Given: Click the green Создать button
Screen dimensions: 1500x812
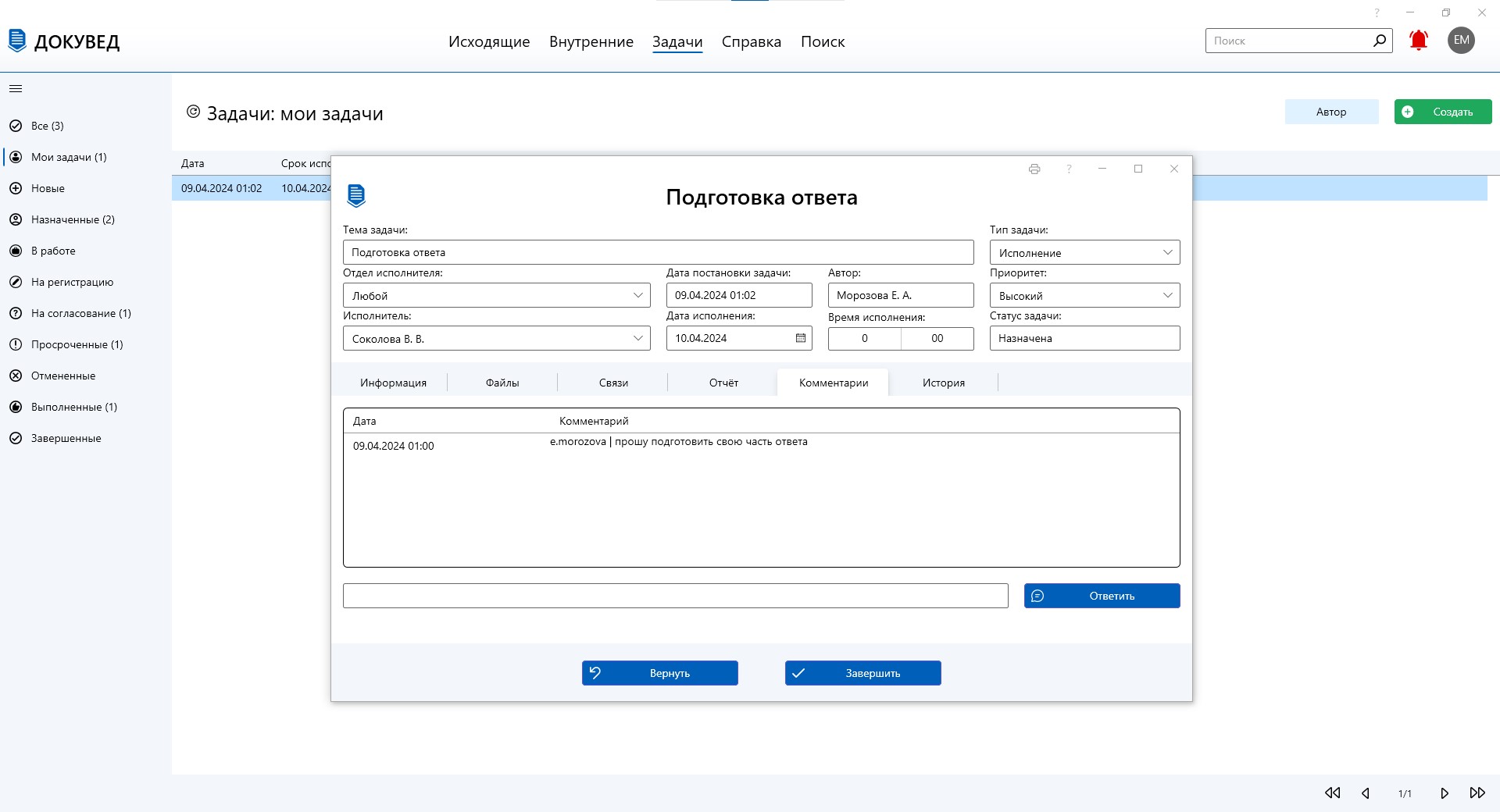Looking at the screenshot, I should click(x=1442, y=112).
